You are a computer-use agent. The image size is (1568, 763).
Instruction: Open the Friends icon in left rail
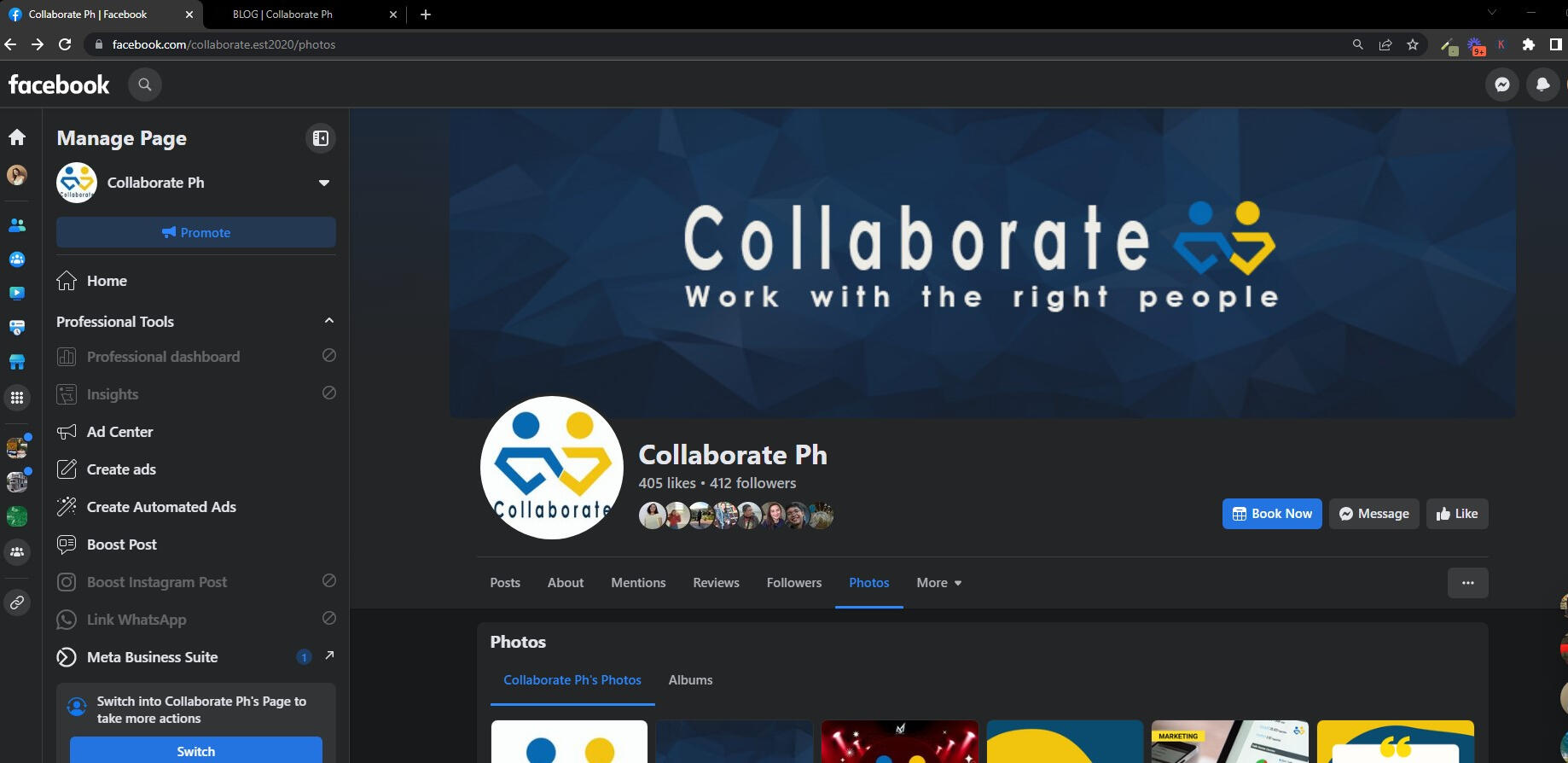point(17,225)
